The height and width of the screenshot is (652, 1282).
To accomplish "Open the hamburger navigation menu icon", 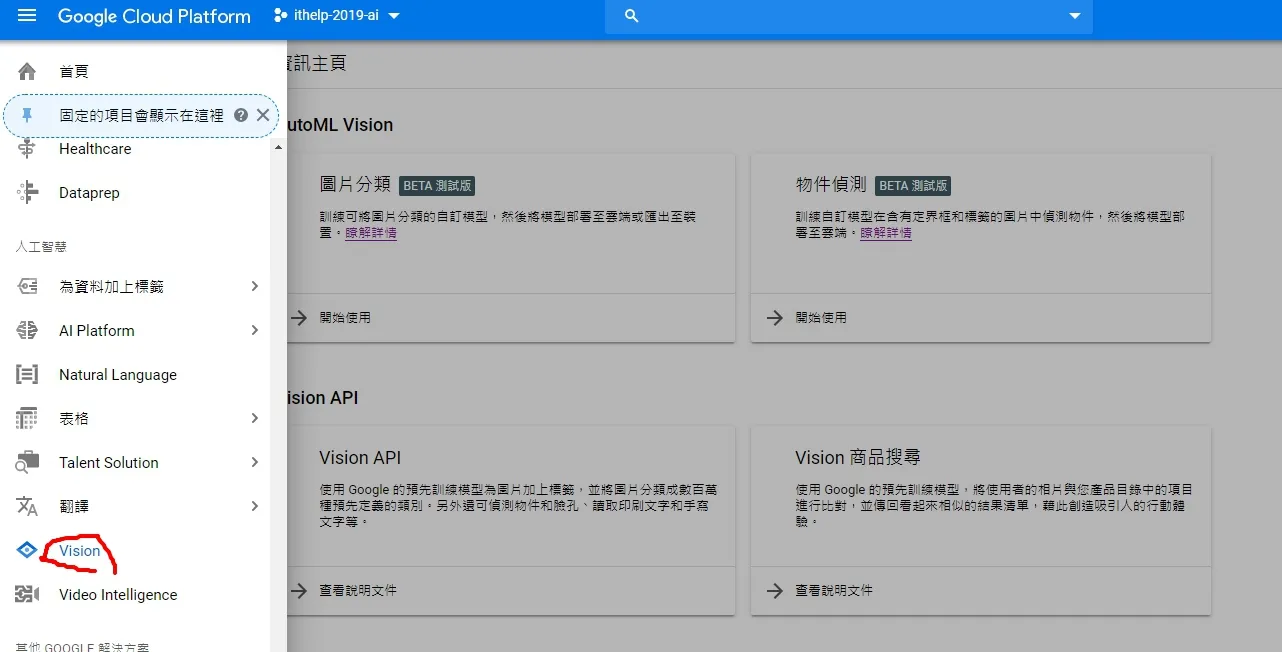I will pyautogui.click(x=27, y=16).
